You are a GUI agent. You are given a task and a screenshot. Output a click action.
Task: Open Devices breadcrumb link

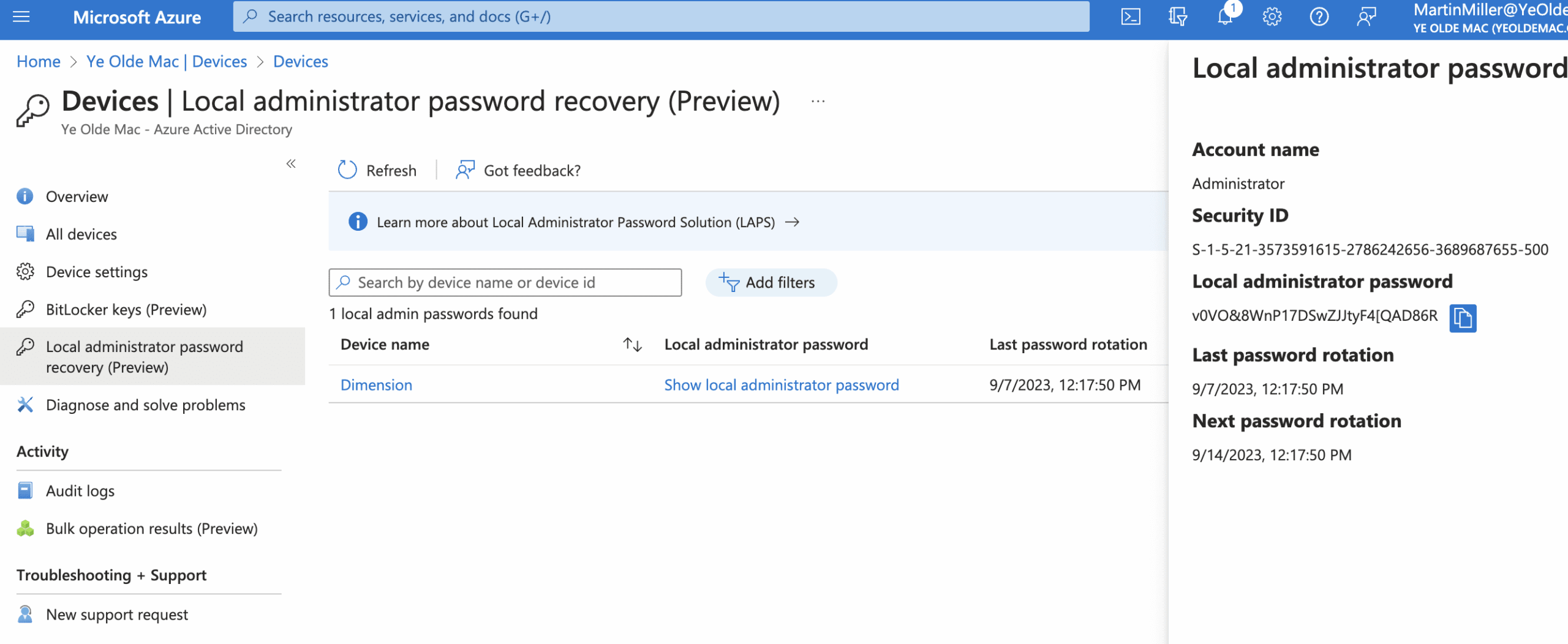(300, 61)
